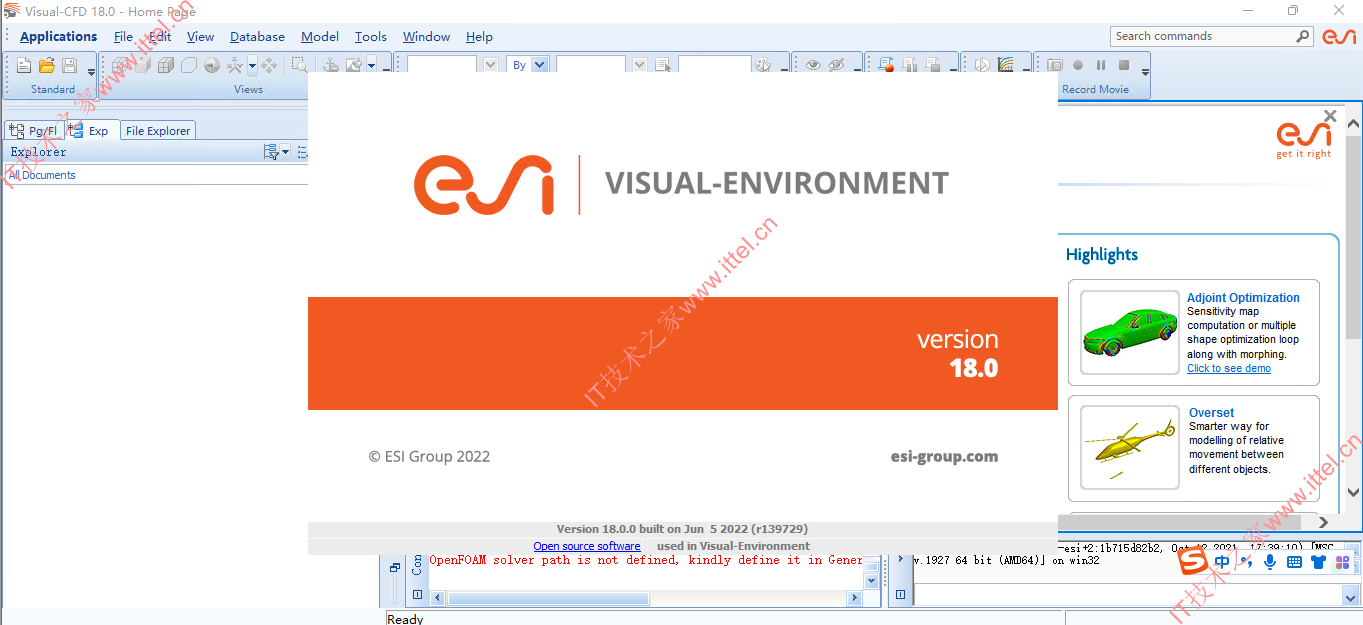1363x625 pixels.
Task: Select the sphere shading view icon
Action: pos(212,65)
